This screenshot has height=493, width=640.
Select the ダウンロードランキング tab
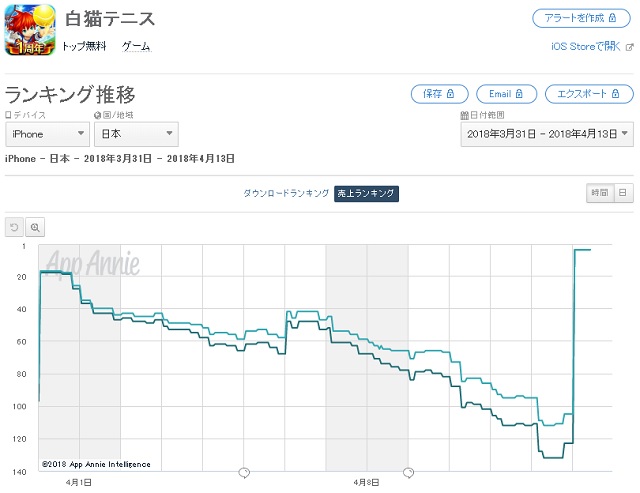pos(286,193)
